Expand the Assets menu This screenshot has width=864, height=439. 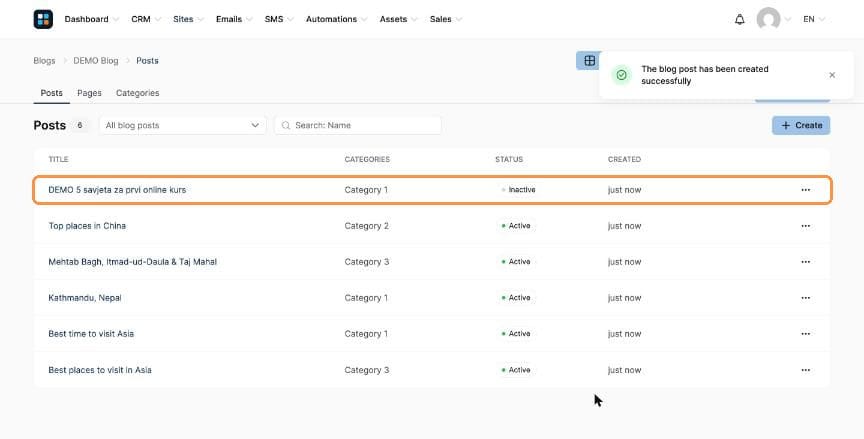click(x=398, y=19)
